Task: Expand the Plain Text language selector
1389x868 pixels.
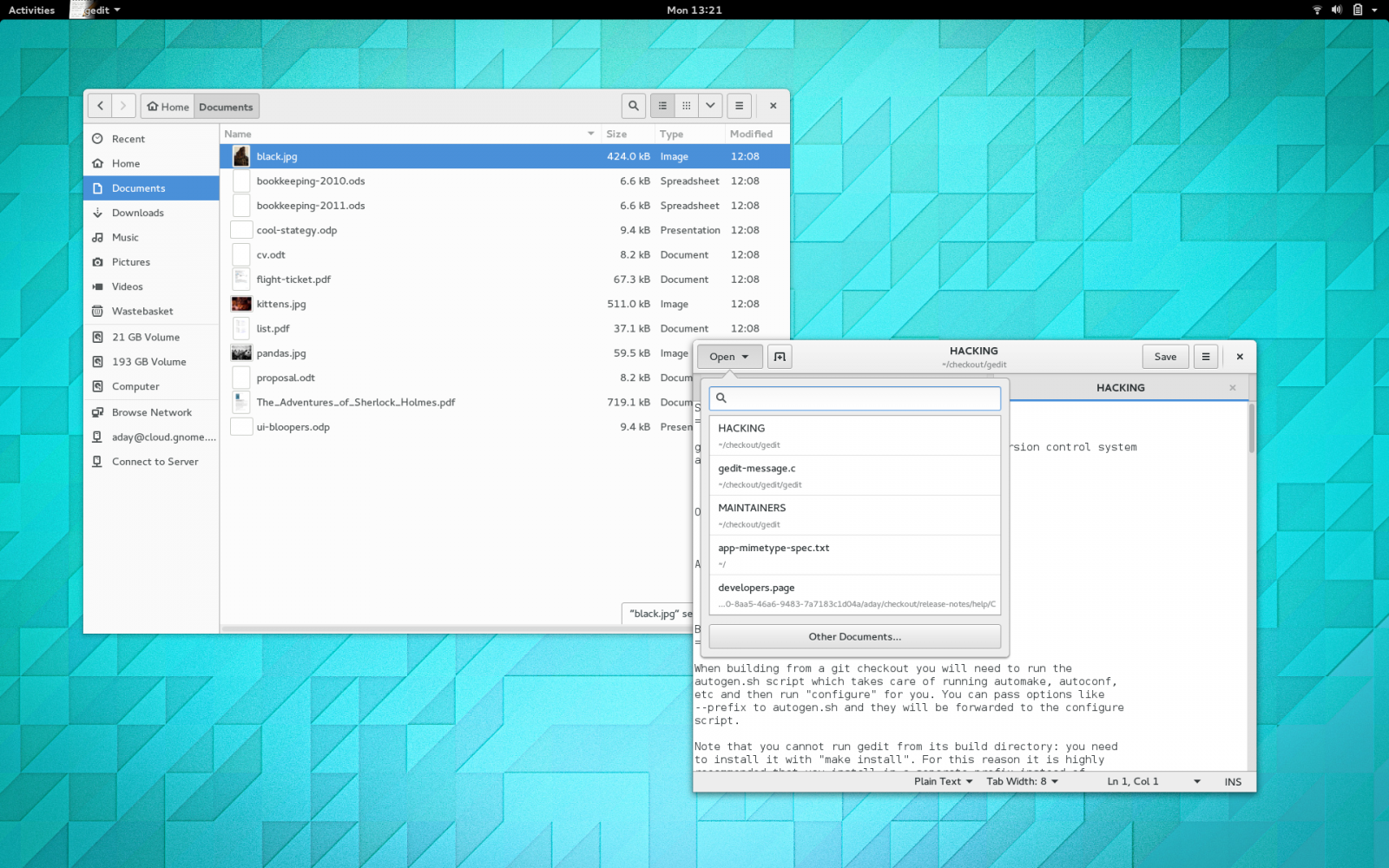Action: [943, 781]
